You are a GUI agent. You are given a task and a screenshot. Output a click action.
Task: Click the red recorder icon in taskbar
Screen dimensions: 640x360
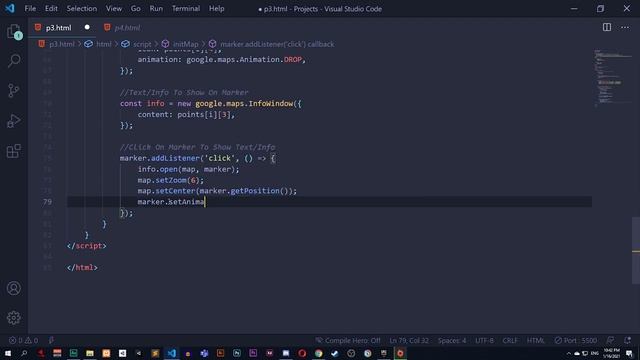click(400, 353)
